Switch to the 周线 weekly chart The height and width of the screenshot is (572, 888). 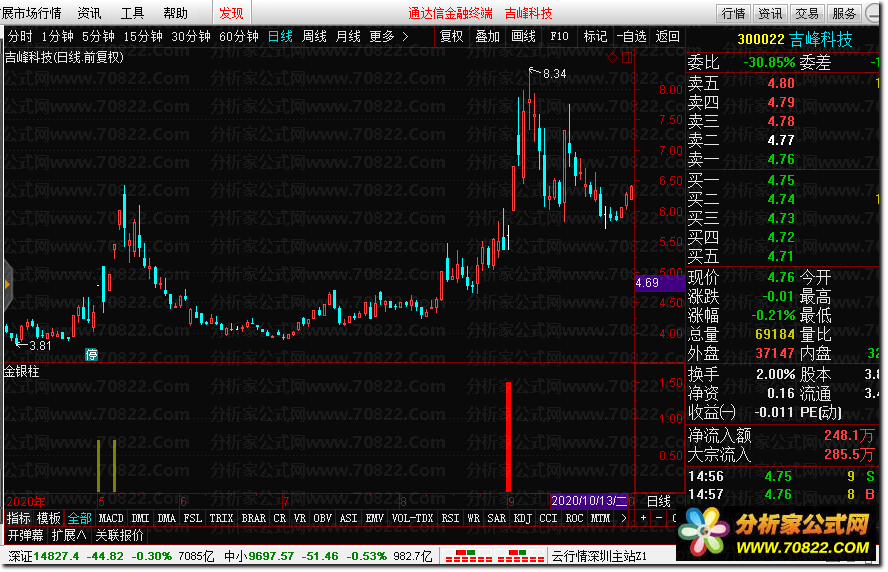(x=314, y=37)
